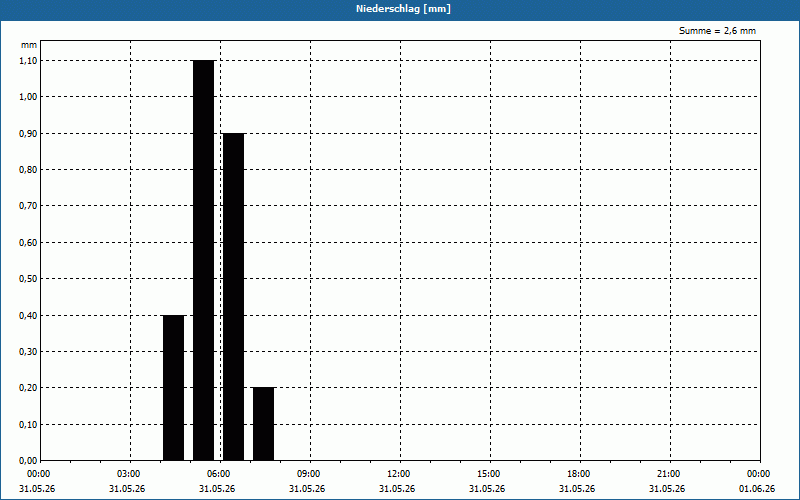Image resolution: width=800 pixels, height=500 pixels.
Task: Click the 0,90 mm precipitation bar
Action: click(234, 297)
